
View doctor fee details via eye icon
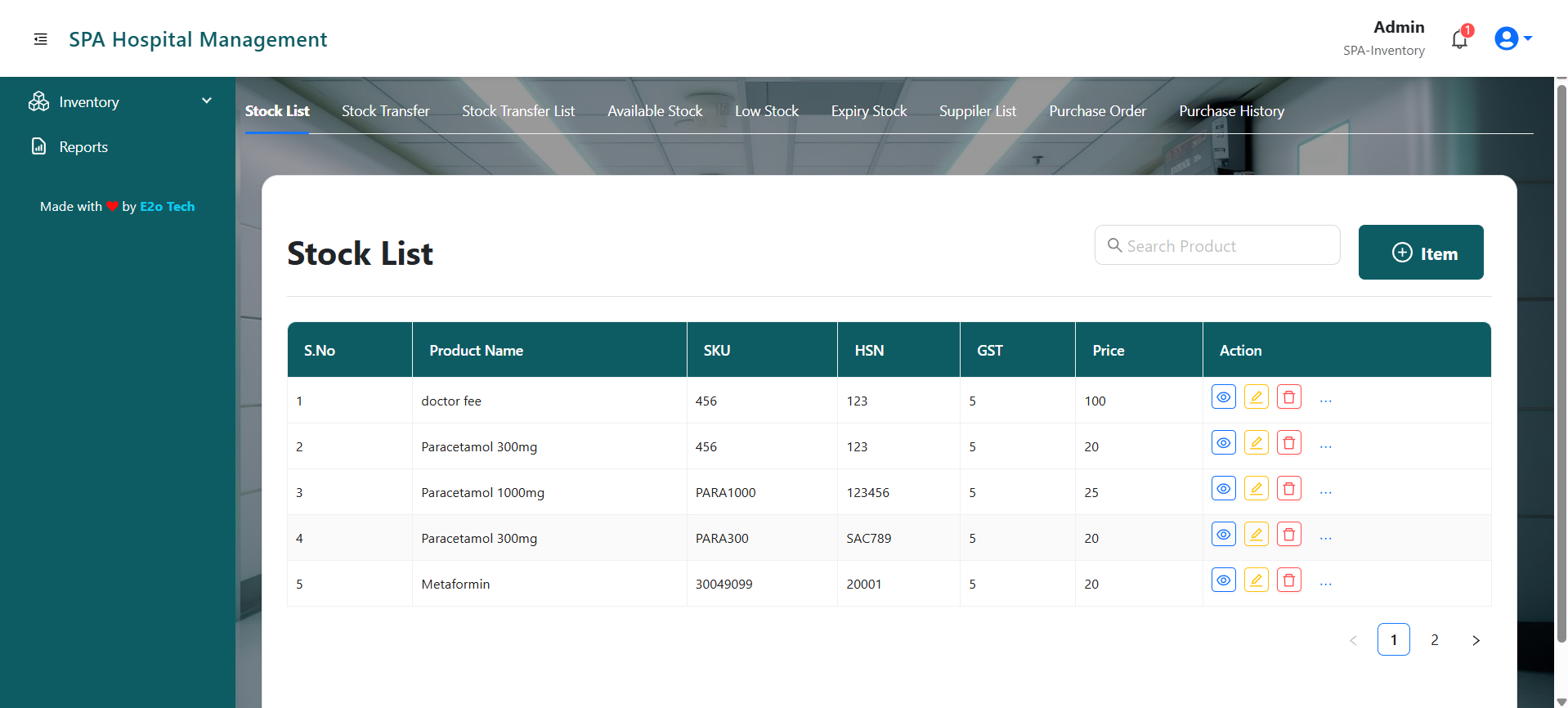click(x=1223, y=397)
